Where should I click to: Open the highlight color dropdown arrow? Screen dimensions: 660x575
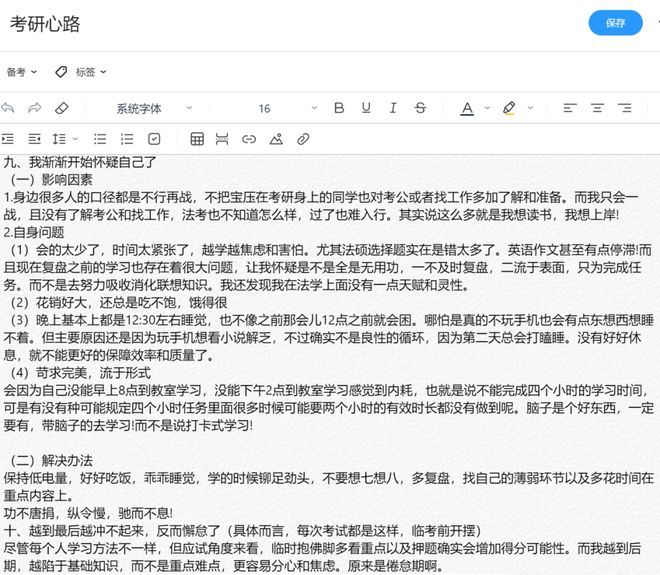(530, 108)
